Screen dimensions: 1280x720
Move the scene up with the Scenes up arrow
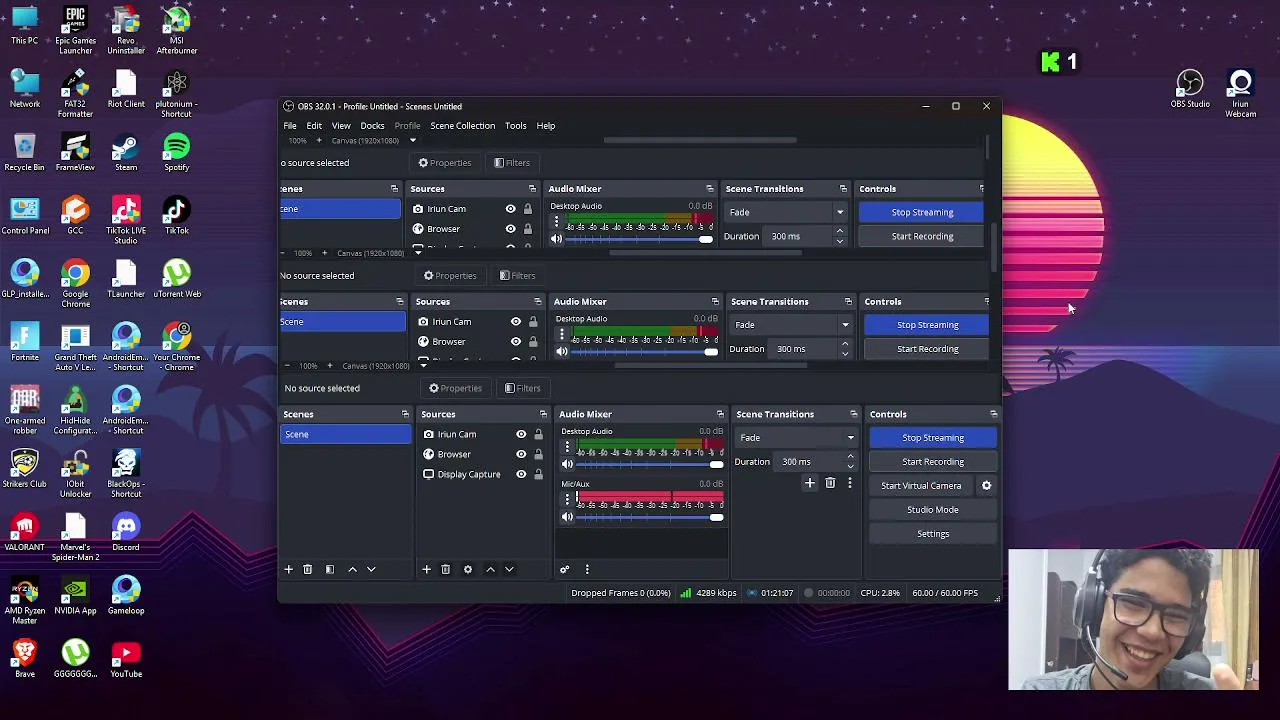point(352,569)
